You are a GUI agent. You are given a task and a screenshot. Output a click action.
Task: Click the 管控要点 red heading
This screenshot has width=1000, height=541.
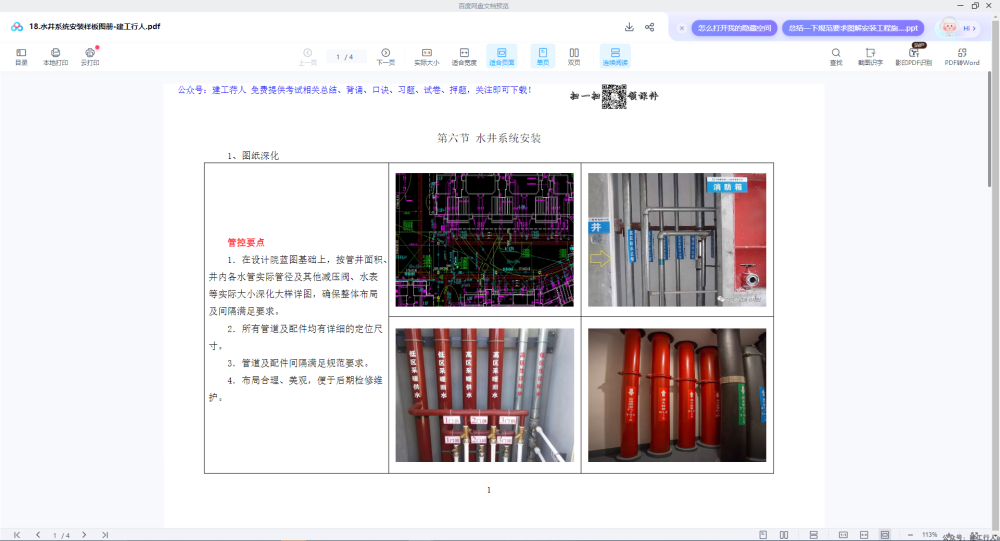click(246, 242)
